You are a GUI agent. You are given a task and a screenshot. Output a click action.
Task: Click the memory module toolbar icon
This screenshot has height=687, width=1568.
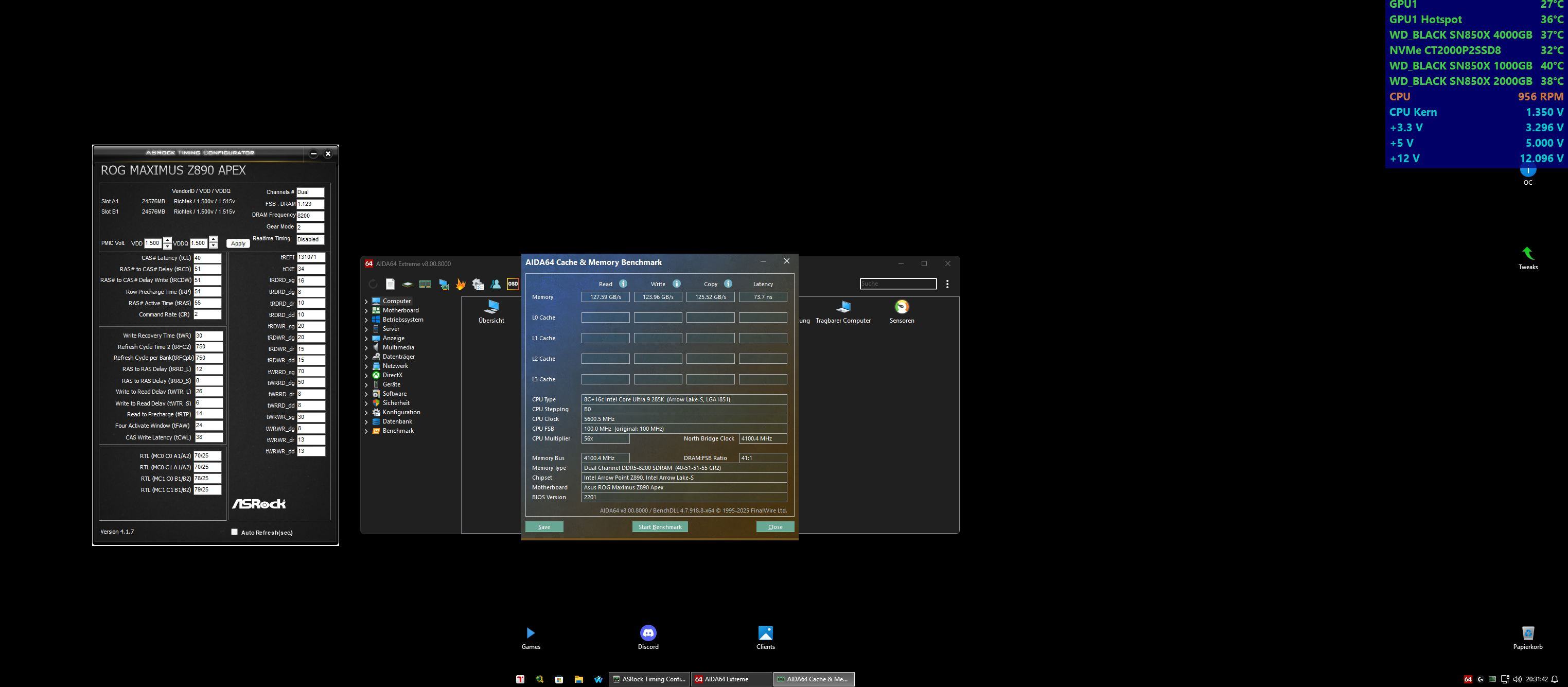[426, 284]
